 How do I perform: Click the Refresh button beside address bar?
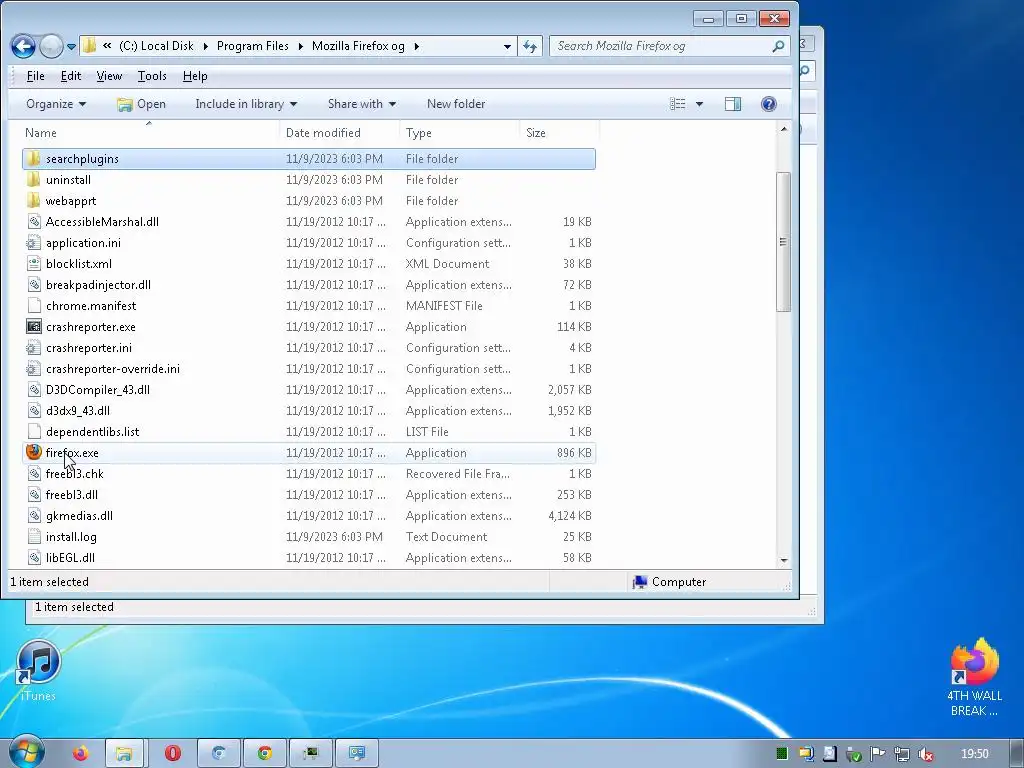(530, 46)
